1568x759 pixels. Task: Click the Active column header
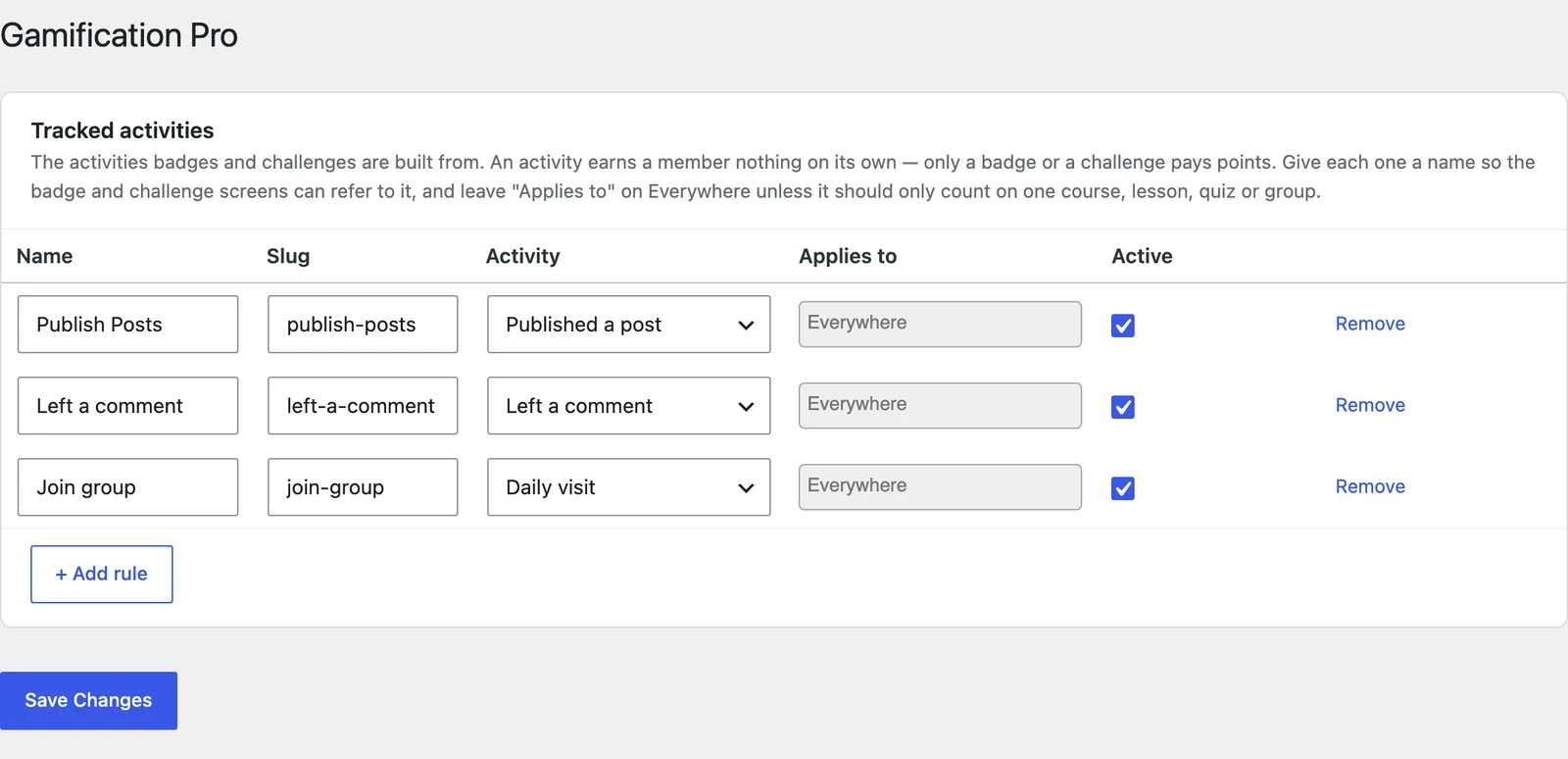1142,256
